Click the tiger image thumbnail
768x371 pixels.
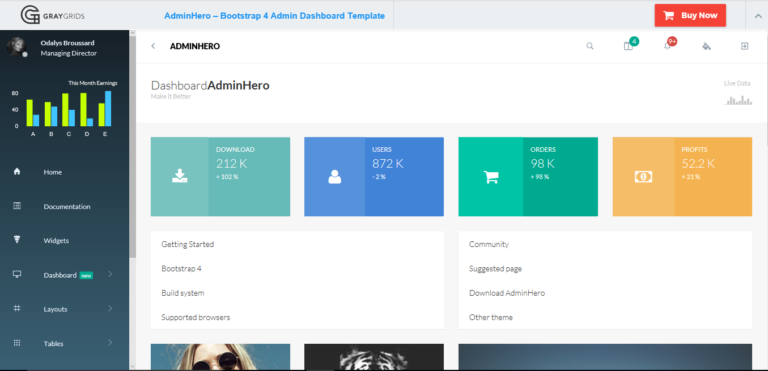pos(374,357)
